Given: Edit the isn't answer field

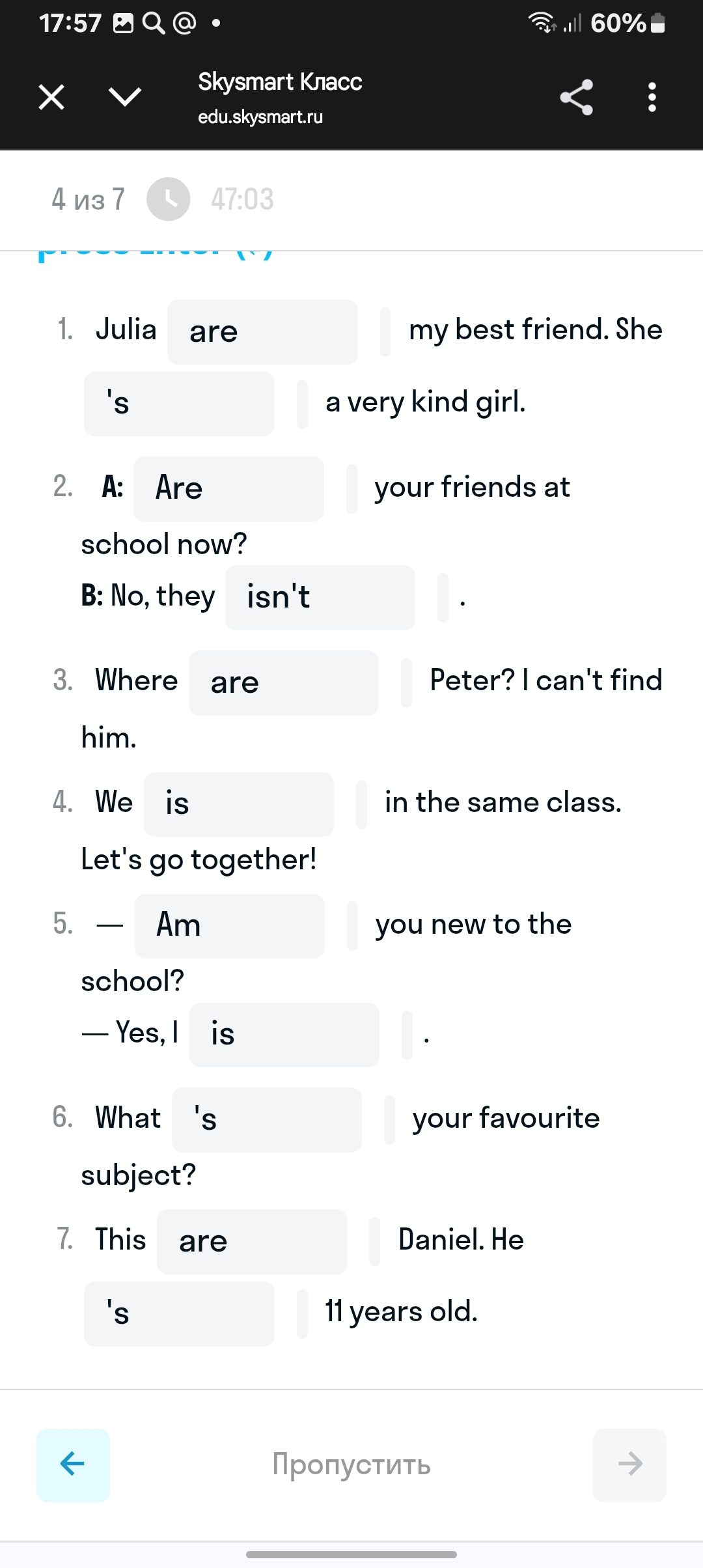Looking at the screenshot, I should (x=320, y=598).
